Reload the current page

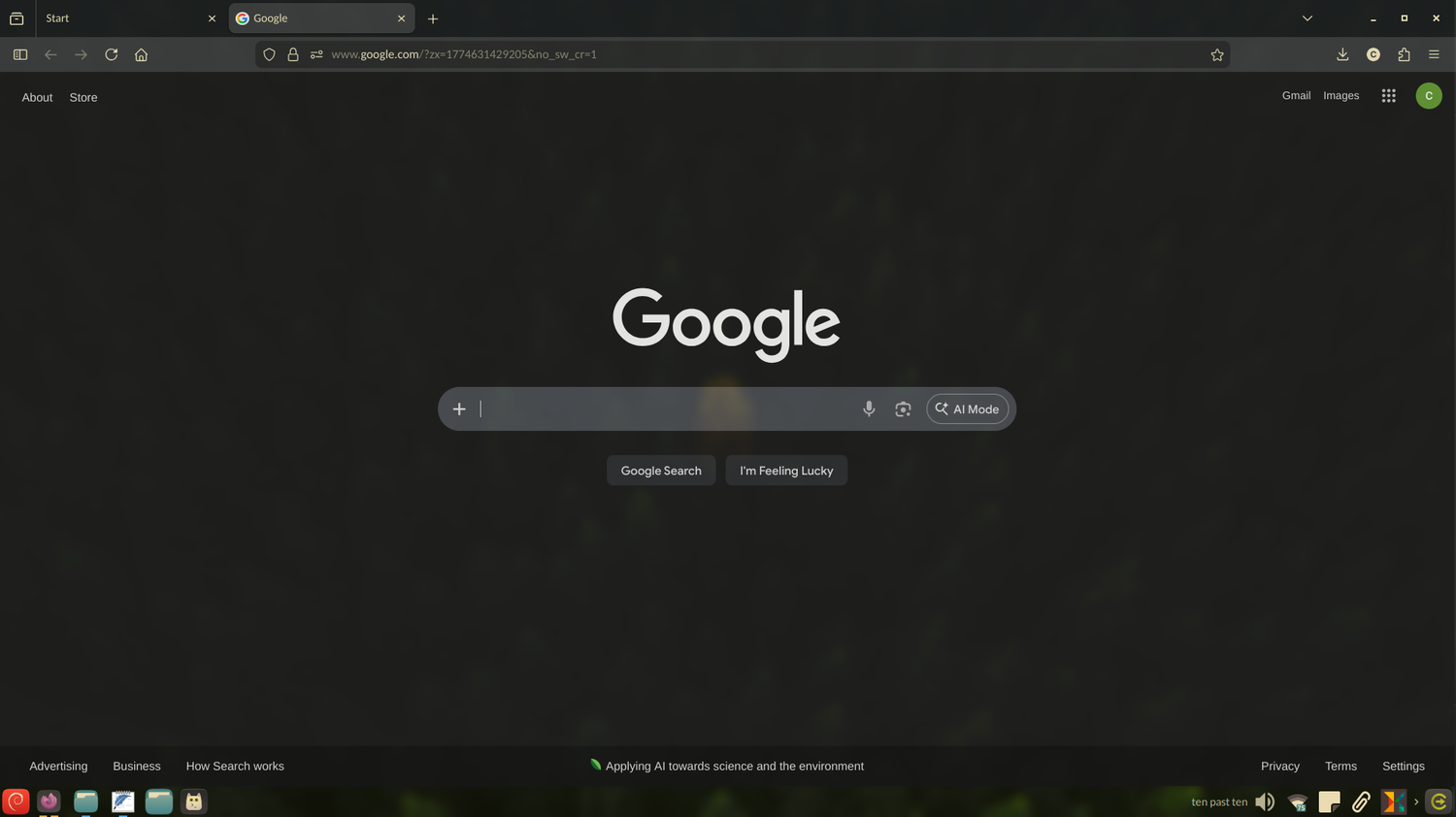click(x=112, y=55)
